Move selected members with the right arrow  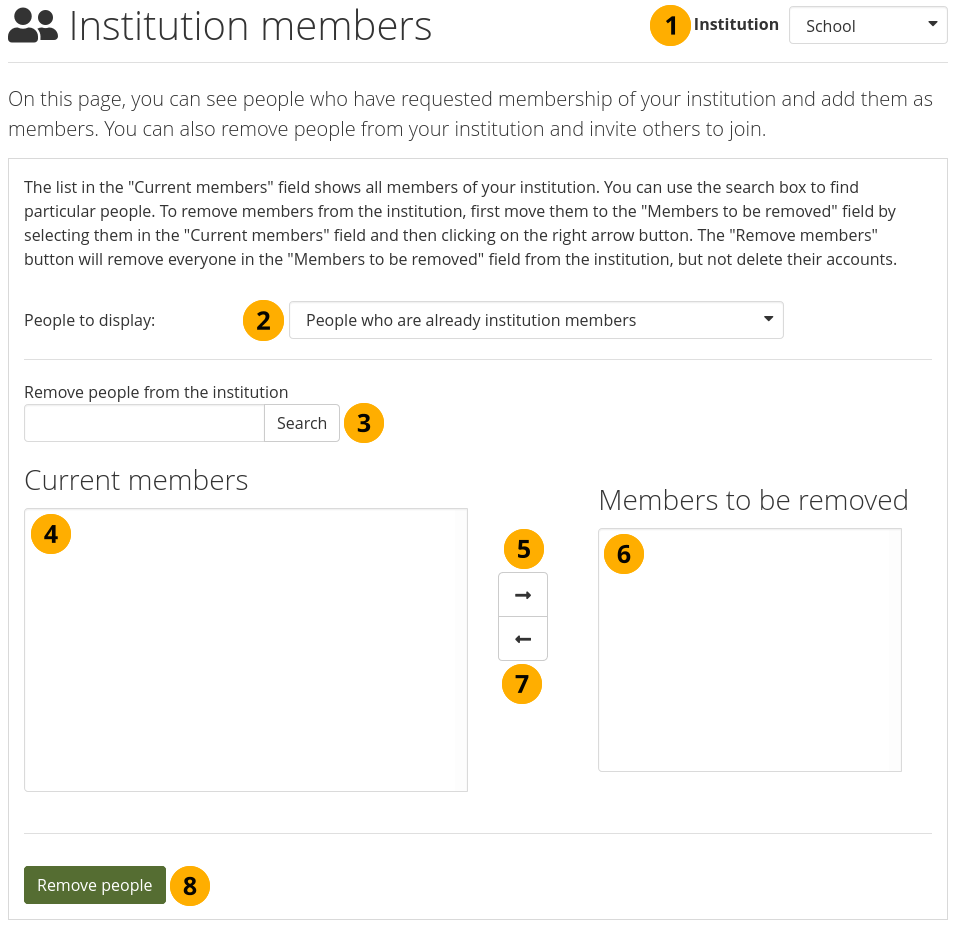pos(523,595)
